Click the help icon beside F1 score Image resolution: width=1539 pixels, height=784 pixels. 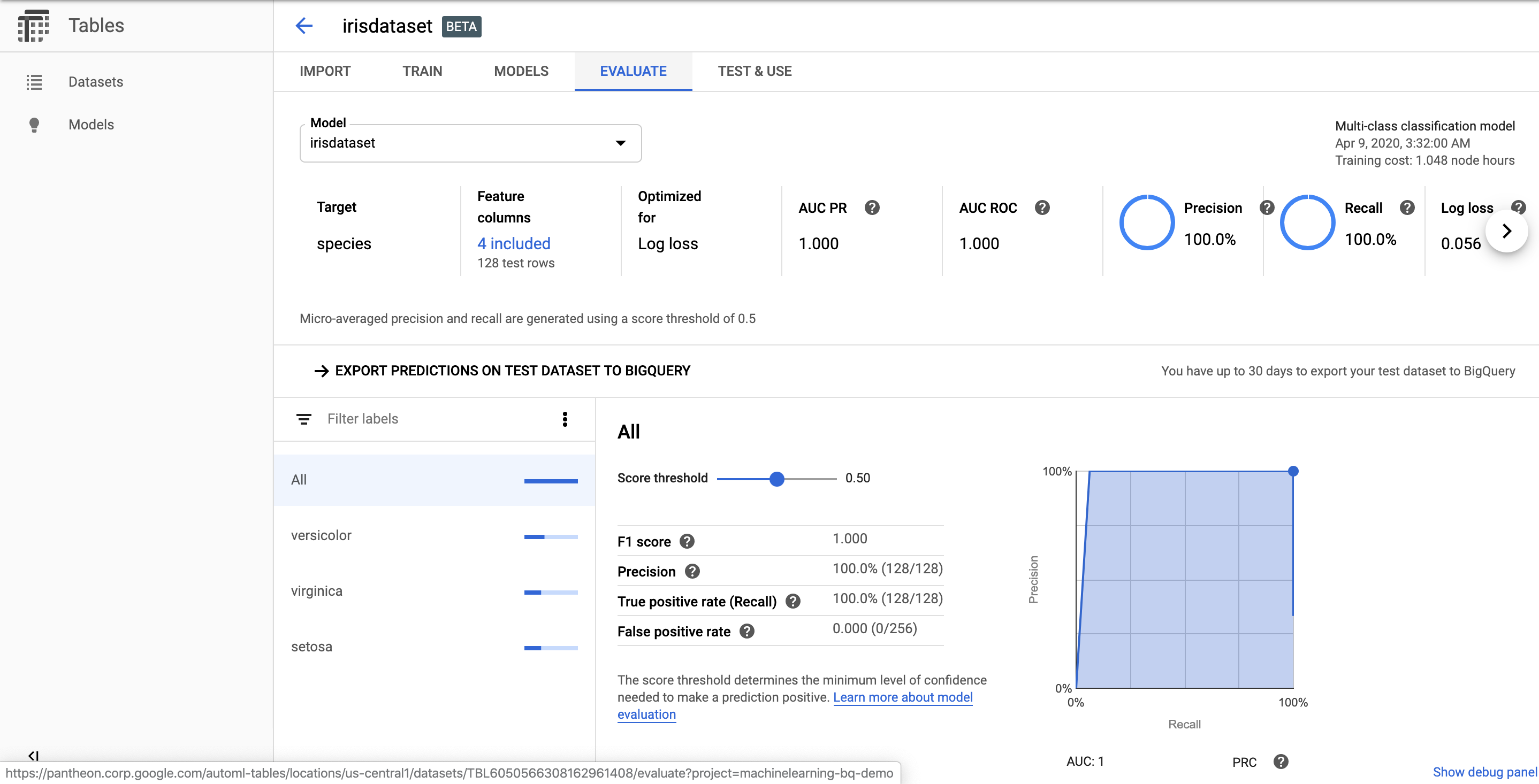(687, 542)
